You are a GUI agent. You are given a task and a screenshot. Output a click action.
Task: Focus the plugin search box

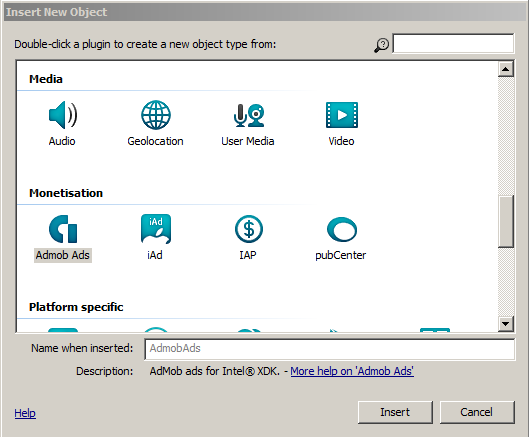point(453,43)
